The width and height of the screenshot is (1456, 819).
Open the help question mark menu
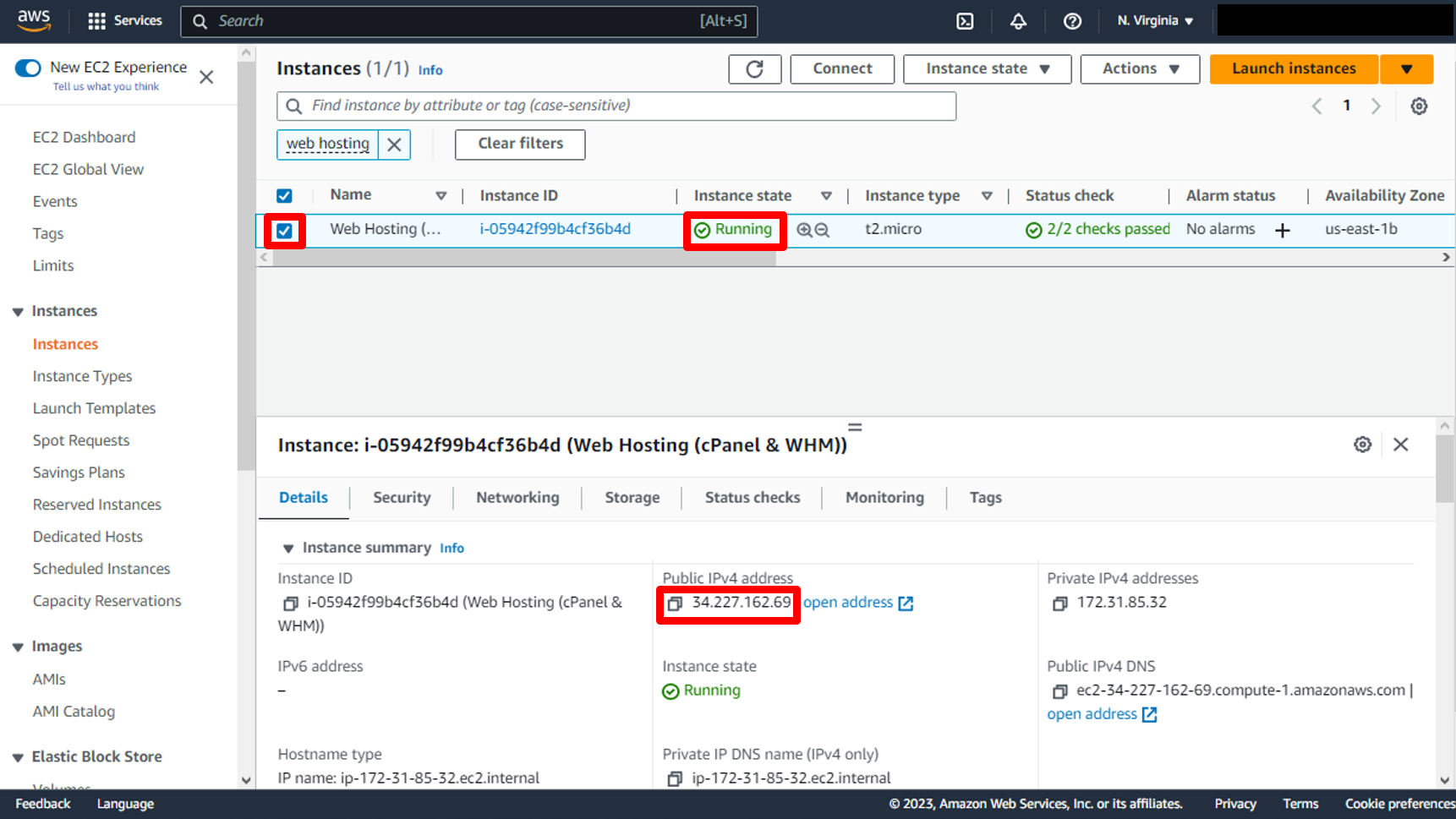coord(1072,21)
